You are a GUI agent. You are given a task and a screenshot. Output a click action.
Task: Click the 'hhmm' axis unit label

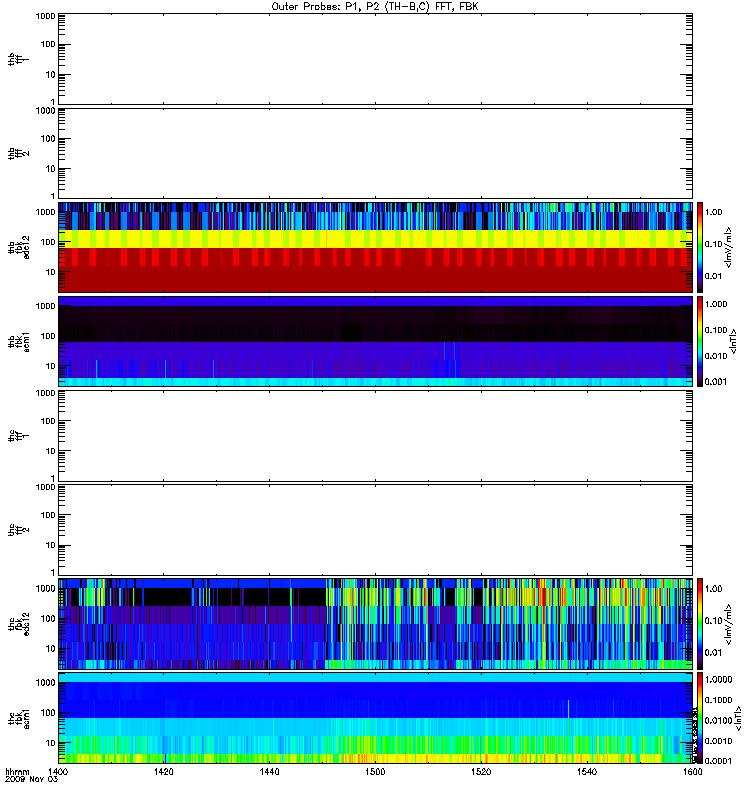point(17,771)
